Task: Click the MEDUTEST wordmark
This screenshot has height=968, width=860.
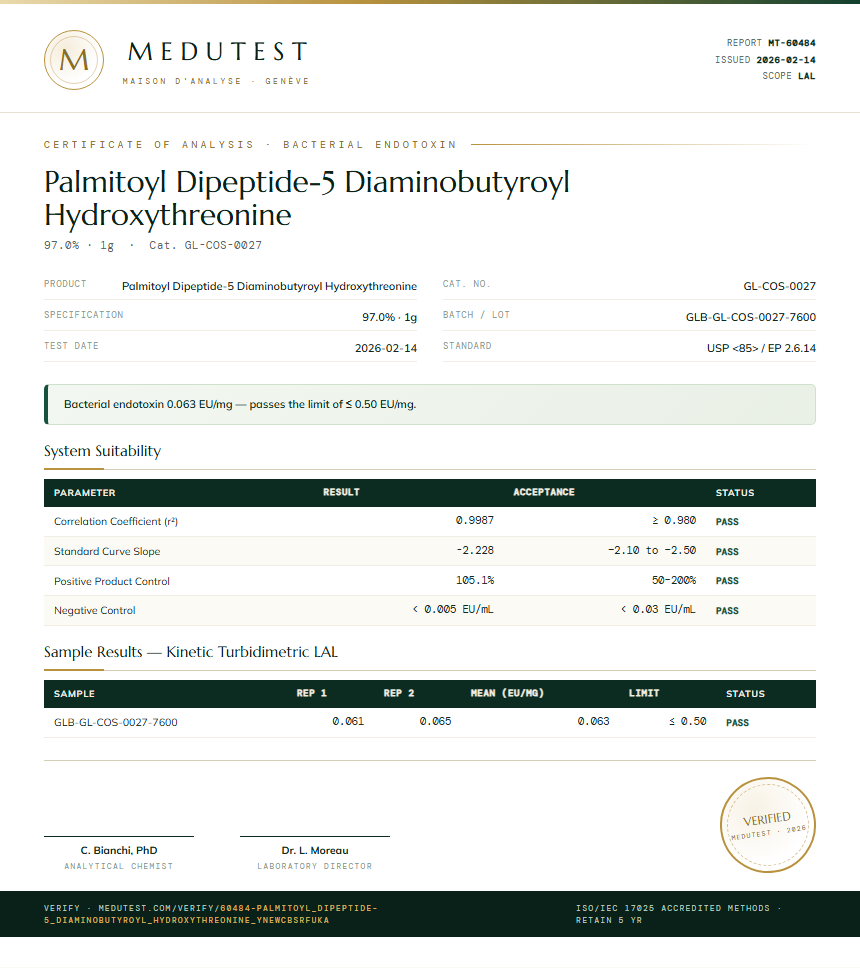Action: click(218, 52)
